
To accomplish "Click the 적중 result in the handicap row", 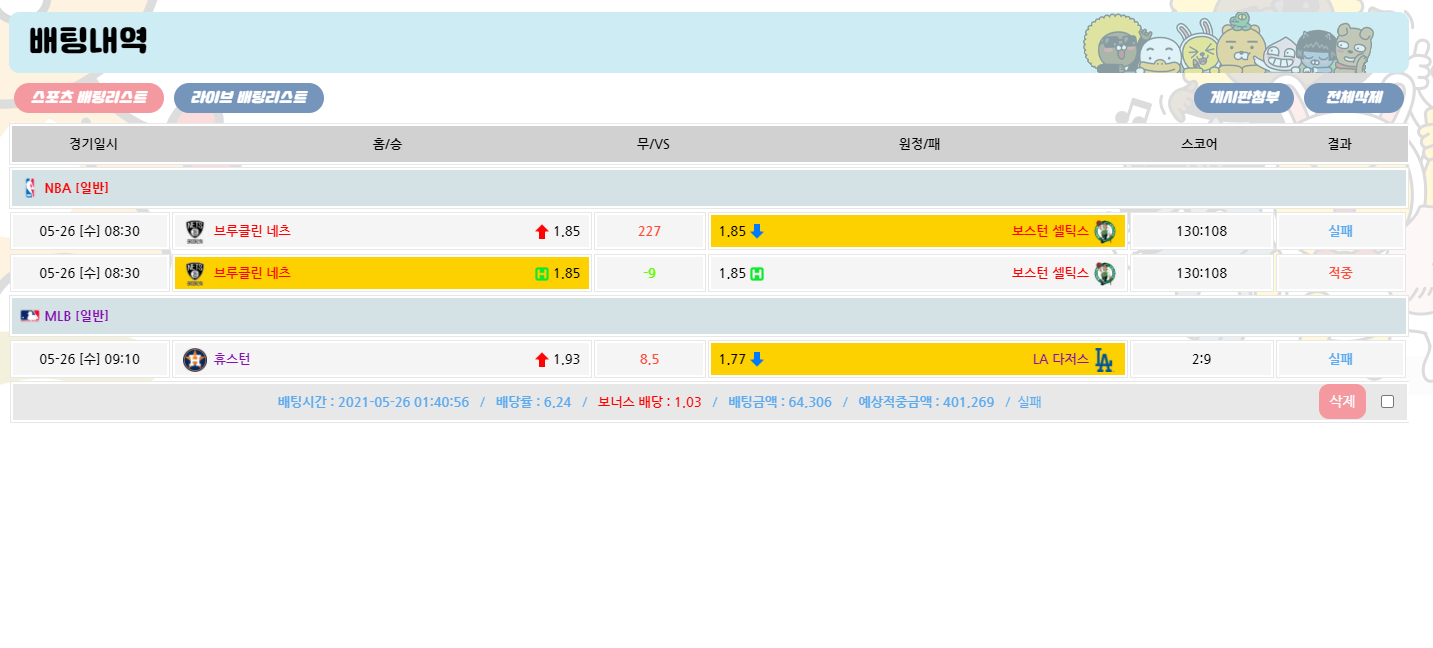I will pyautogui.click(x=1340, y=273).
